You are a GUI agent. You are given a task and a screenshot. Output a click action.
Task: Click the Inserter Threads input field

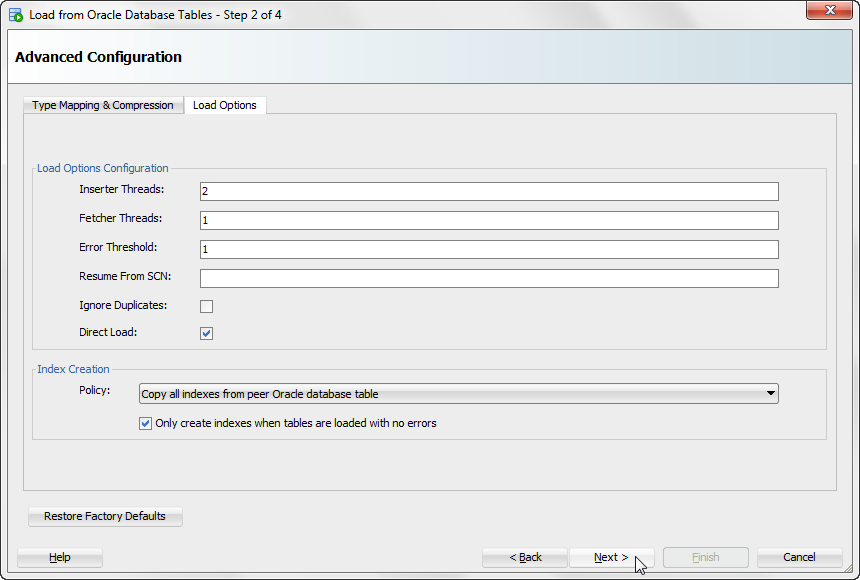[x=489, y=192]
